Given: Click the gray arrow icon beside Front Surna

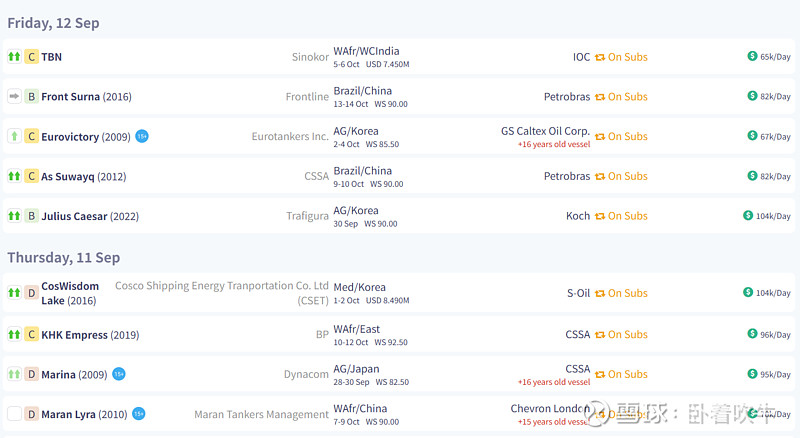Looking at the screenshot, I should pyautogui.click(x=14, y=97).
